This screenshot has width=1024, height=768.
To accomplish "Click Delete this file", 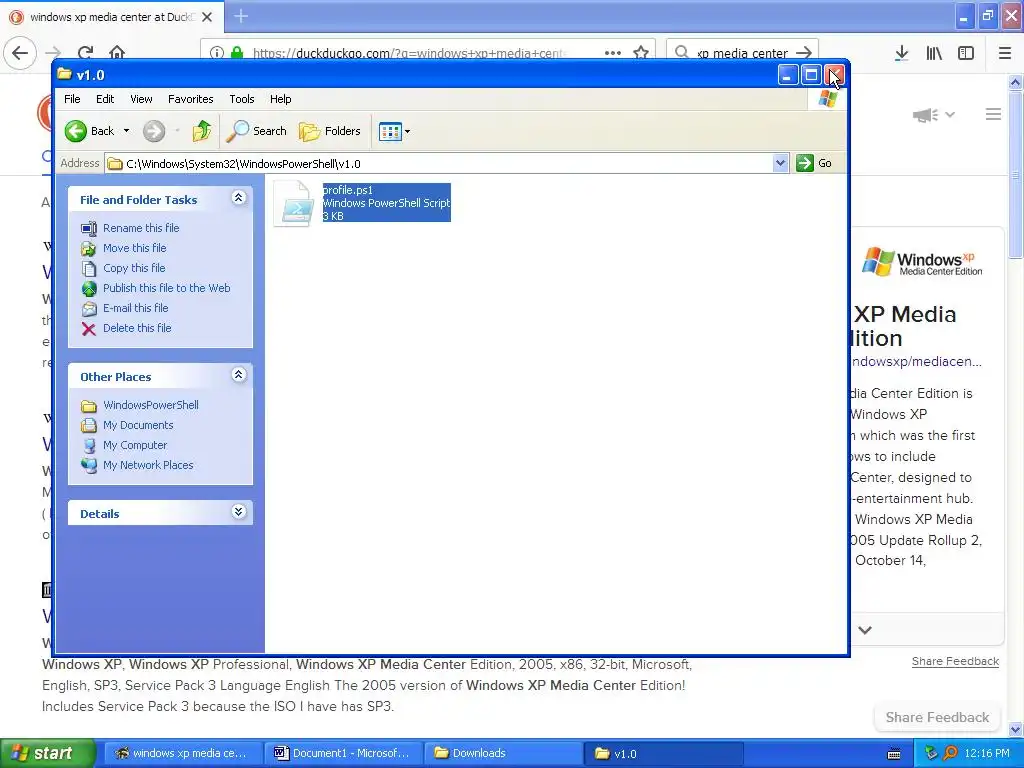I will tap(137, 328).
